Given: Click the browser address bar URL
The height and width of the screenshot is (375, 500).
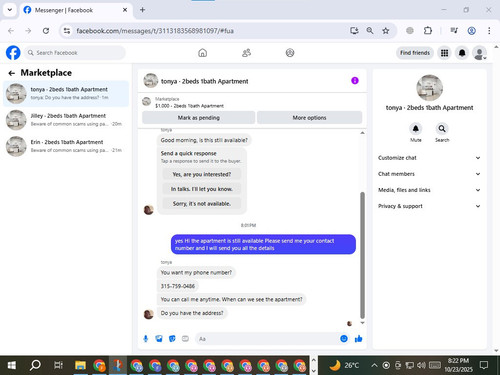Looking at the screenshot, I should (x=155, y=31).
